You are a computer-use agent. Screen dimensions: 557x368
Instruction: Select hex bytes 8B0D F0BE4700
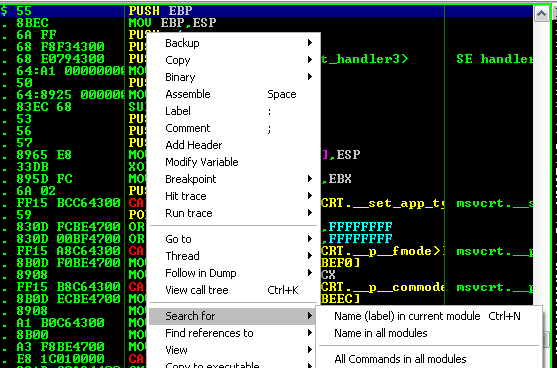coord(69,263)
